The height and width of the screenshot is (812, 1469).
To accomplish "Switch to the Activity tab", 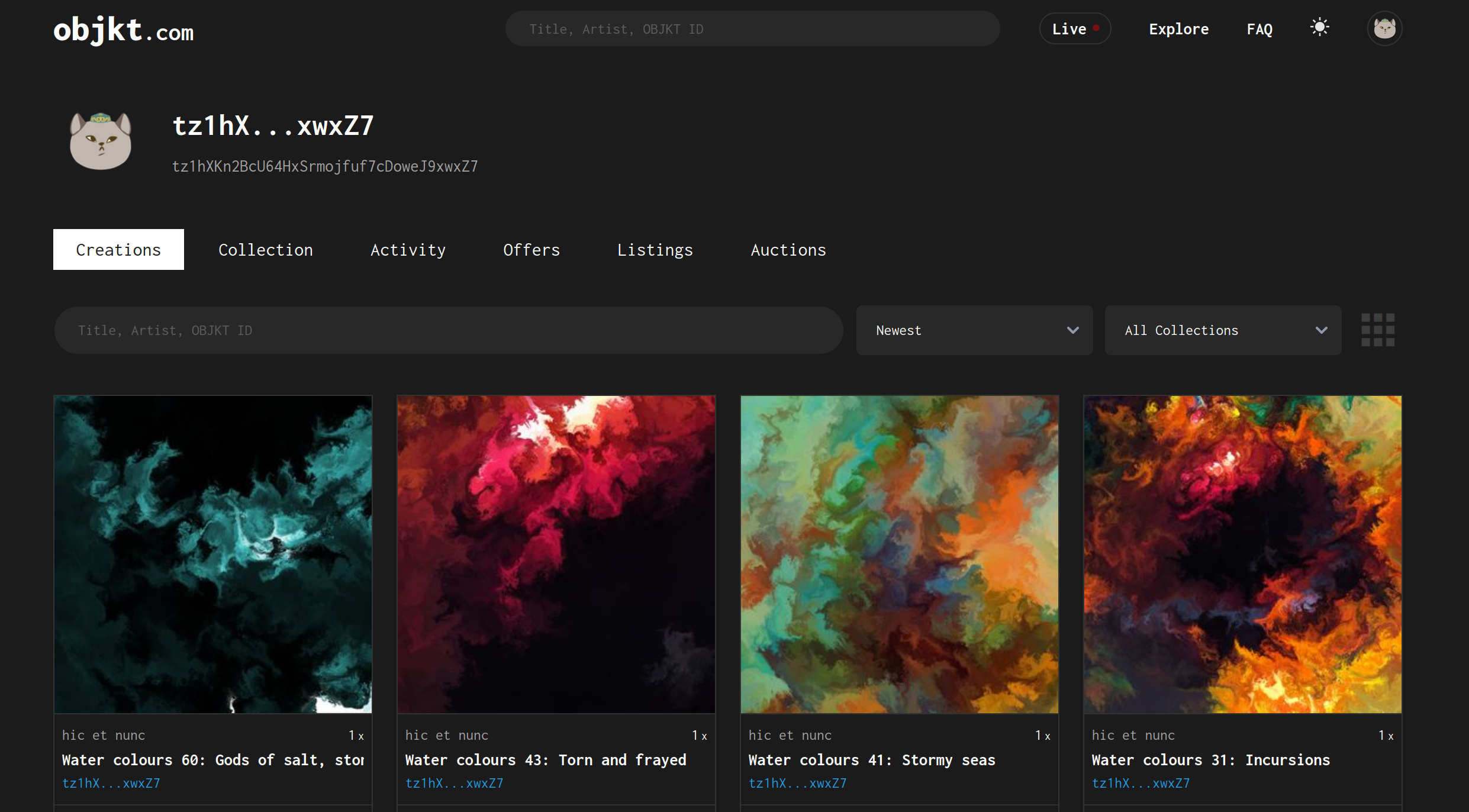I will (x=408, y=249).
